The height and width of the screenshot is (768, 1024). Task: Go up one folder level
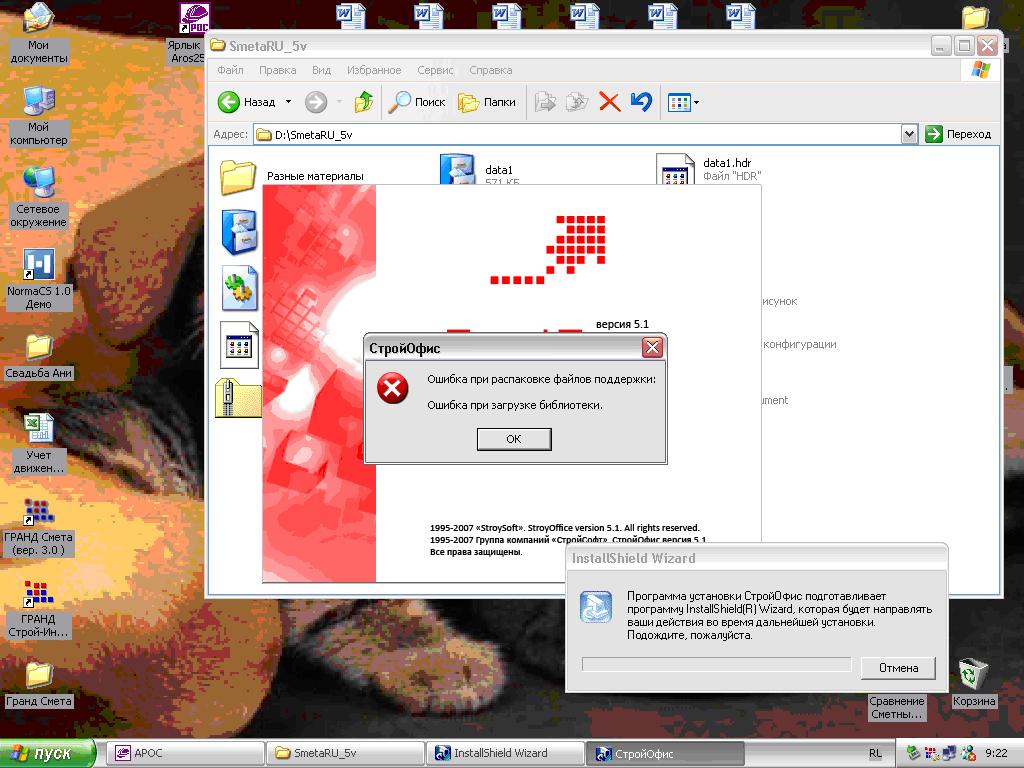[364, 102]
